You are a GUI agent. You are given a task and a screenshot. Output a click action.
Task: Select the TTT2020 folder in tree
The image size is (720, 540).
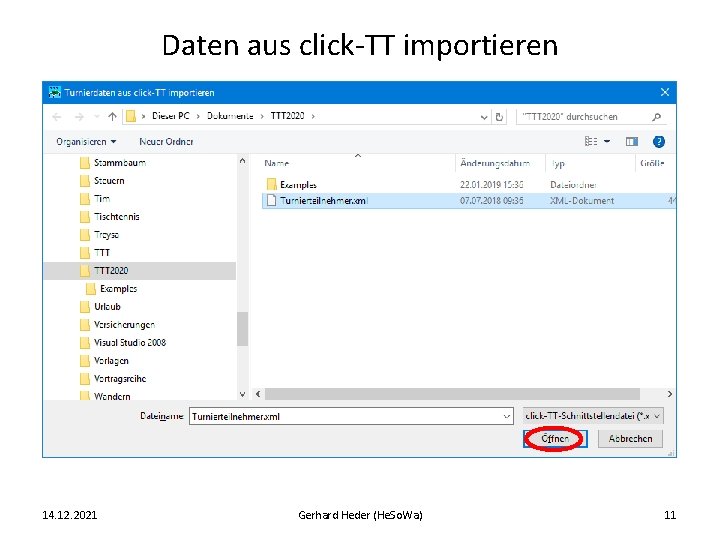point(140,270)
